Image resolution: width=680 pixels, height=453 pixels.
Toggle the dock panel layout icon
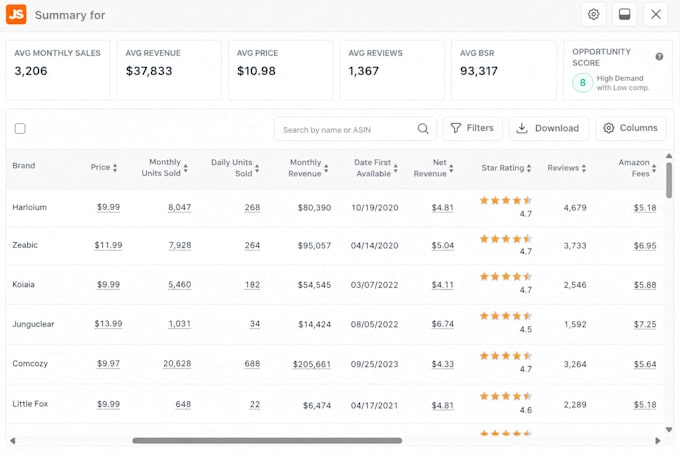[x=624, y=14]
